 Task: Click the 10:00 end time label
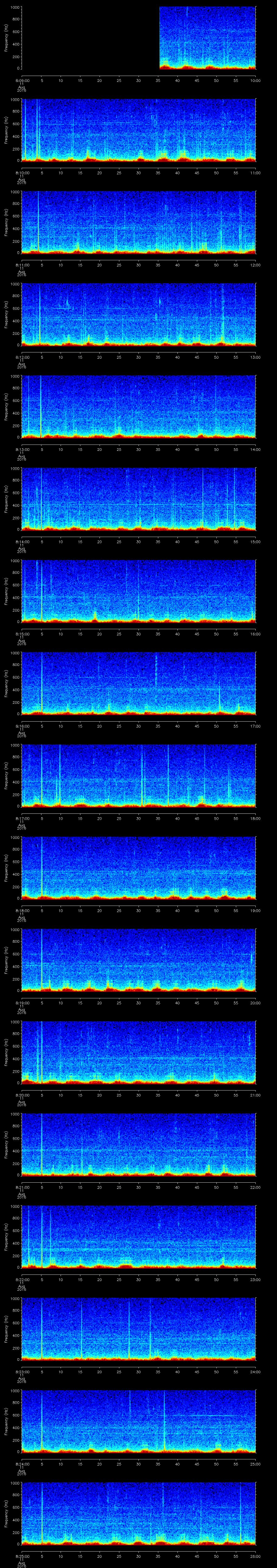coord(255,80)
